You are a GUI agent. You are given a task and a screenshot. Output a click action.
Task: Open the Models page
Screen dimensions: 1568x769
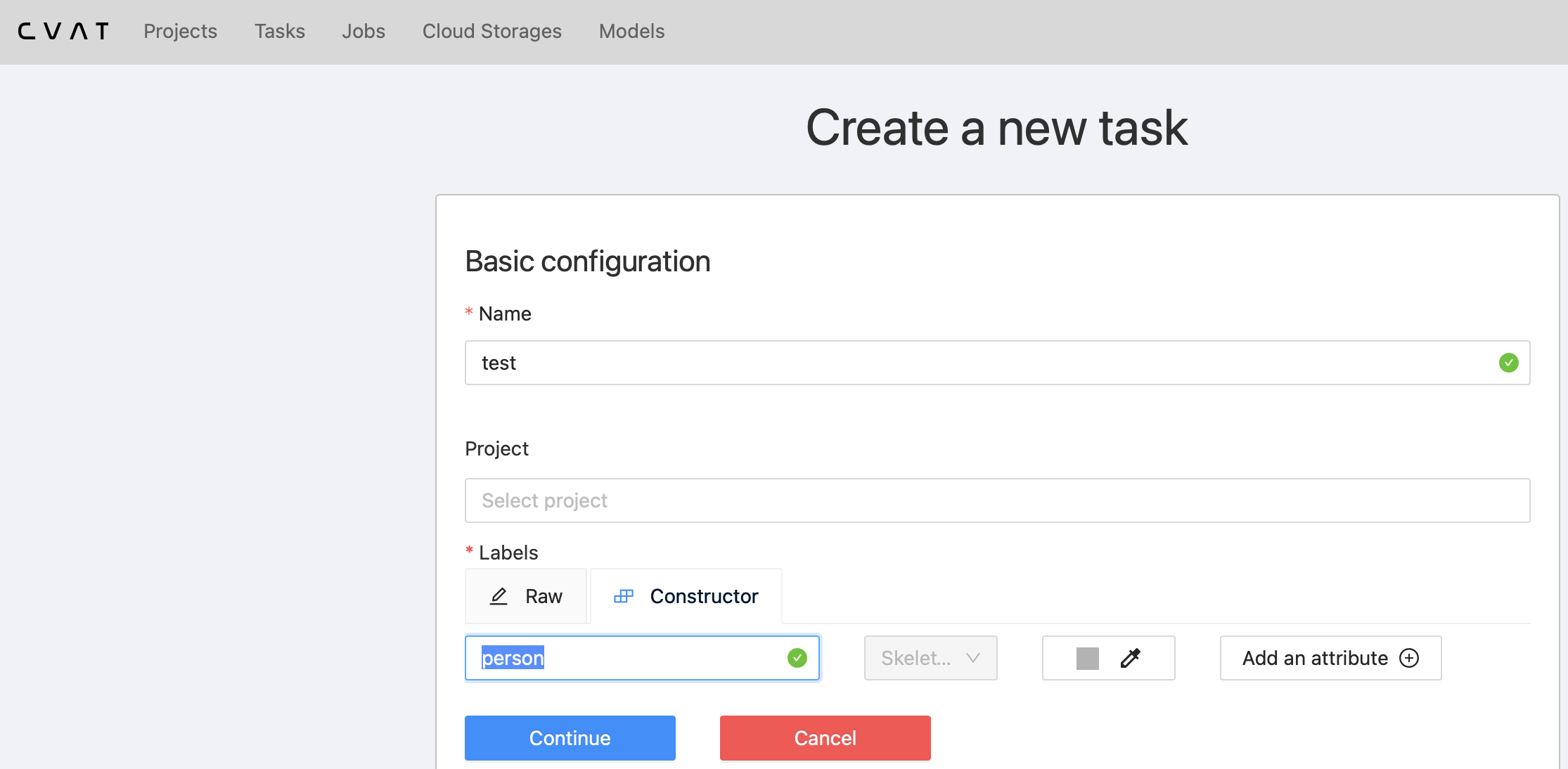tap(631, 32)
